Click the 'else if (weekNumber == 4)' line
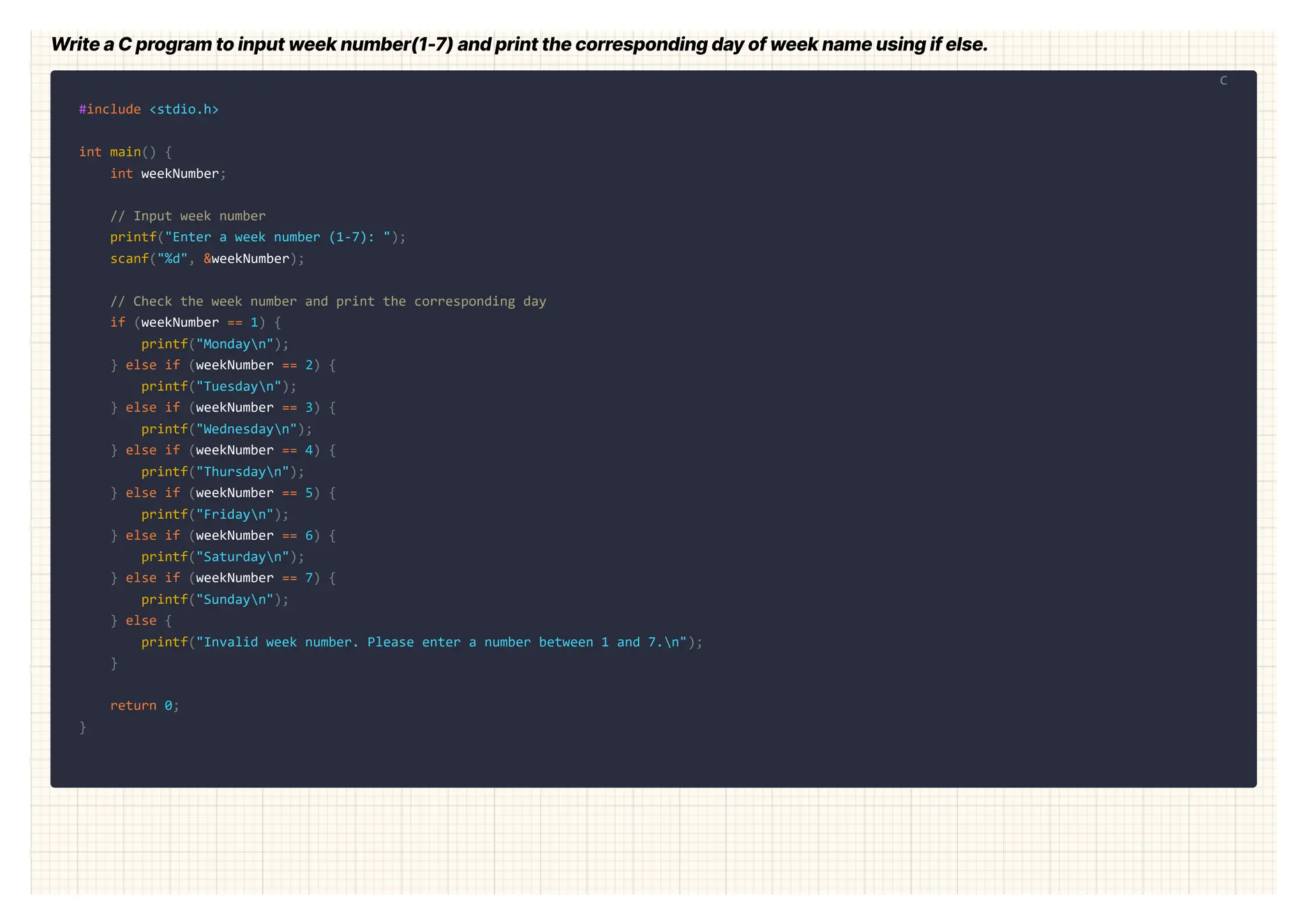Viewport: 1307px width, 924px height. (223, 451)
